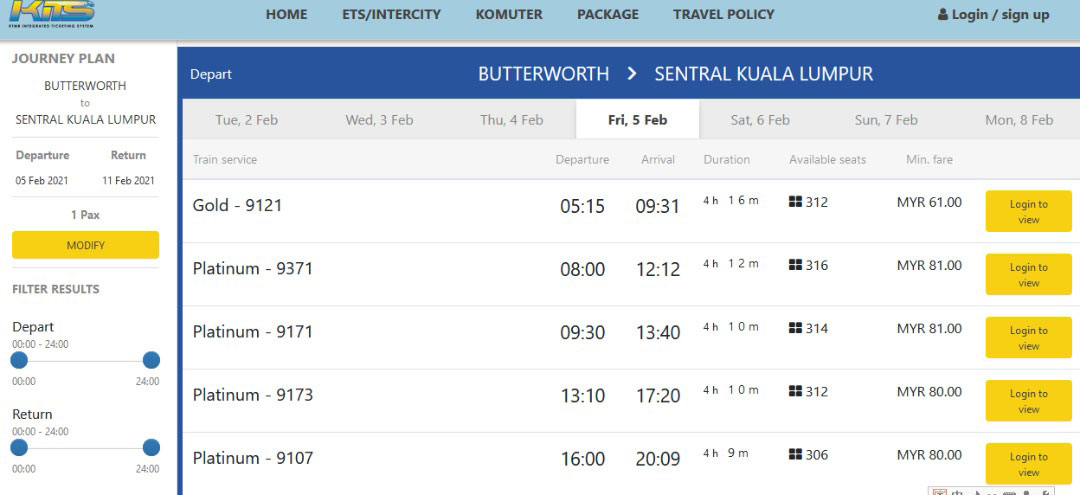Click Login to view for Platinum - 9173
This screenshot has height=495, width=1080.
(1028, 401)
